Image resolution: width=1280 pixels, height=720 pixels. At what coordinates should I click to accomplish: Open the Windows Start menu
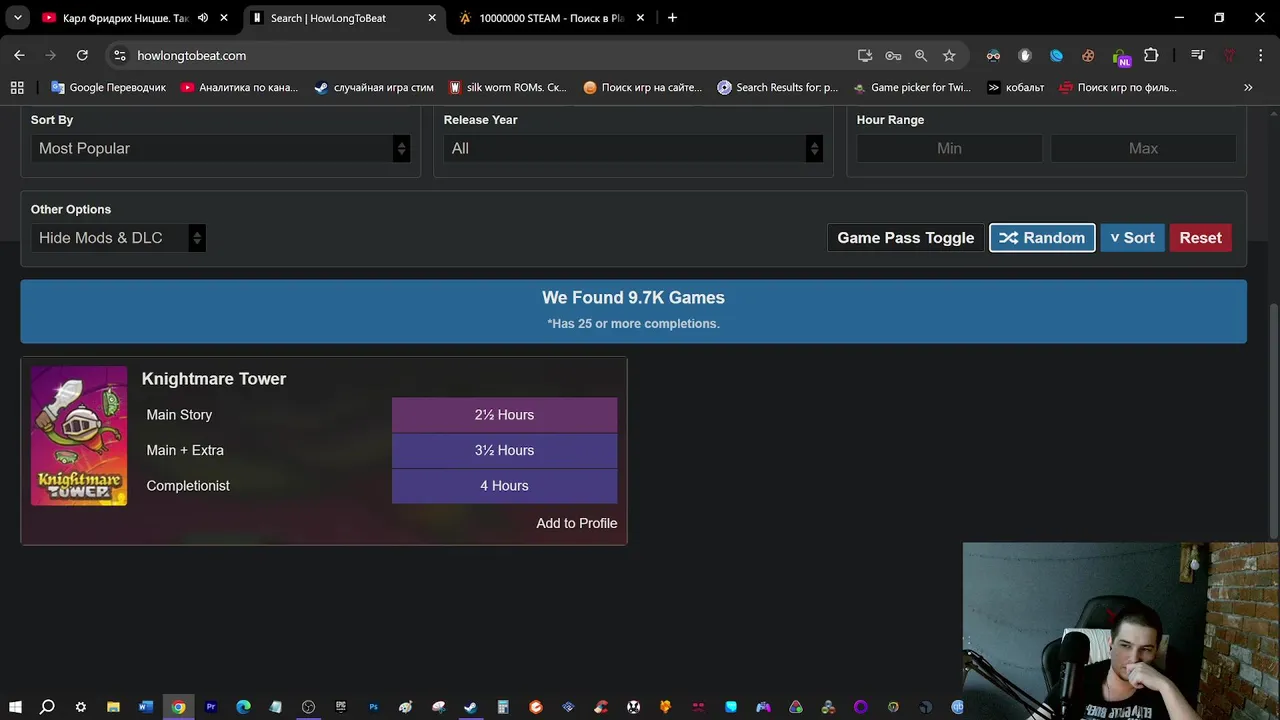pos(15,707)
